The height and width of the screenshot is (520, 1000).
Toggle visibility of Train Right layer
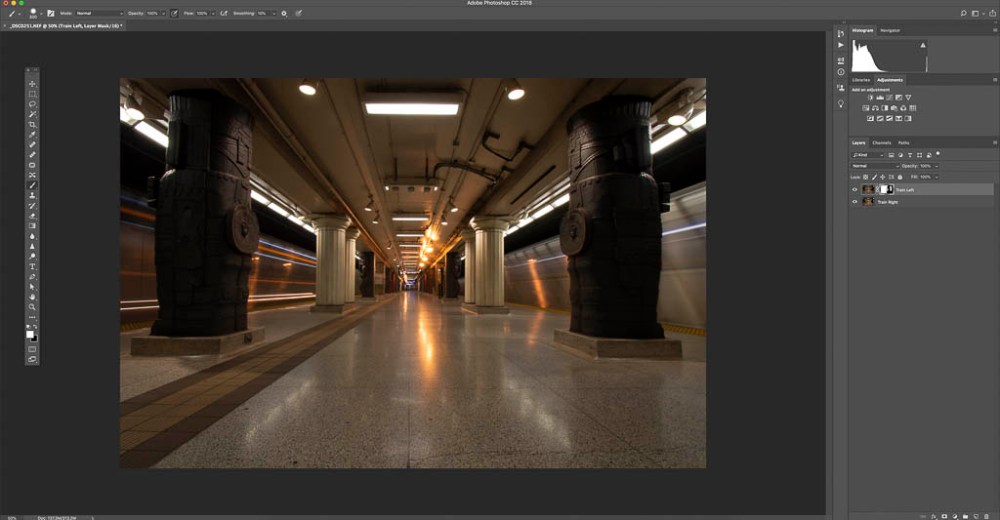point(855,202)
